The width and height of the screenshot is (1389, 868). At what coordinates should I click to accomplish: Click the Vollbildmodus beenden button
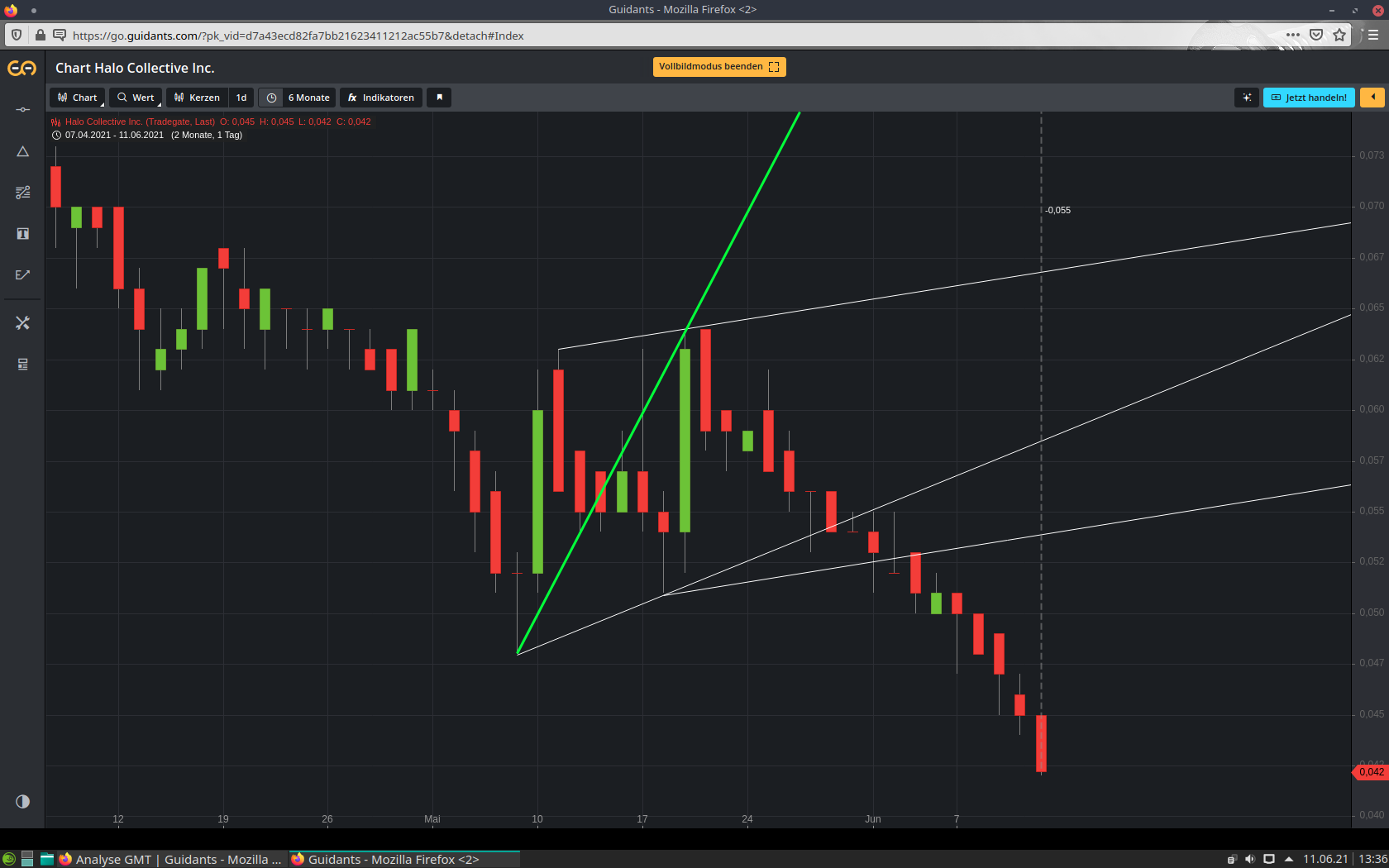pyautogui.click(x=719, y=67)
